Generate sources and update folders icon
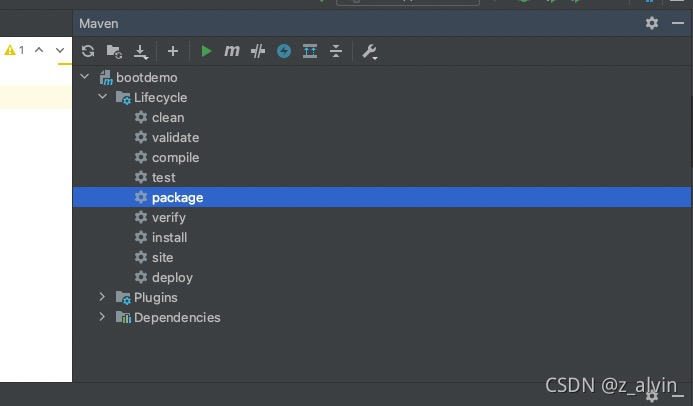This screenshot has width=693, height=406. (x=114, y=51)
